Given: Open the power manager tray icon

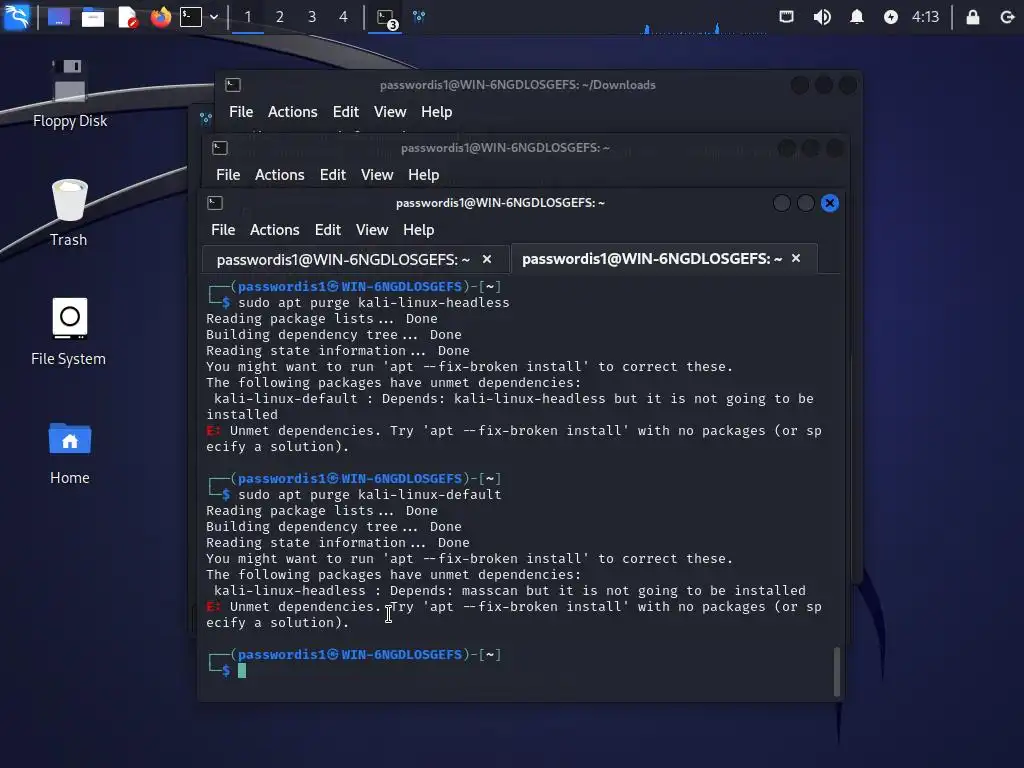Looking at the screenshot, I should pos(891,17).
